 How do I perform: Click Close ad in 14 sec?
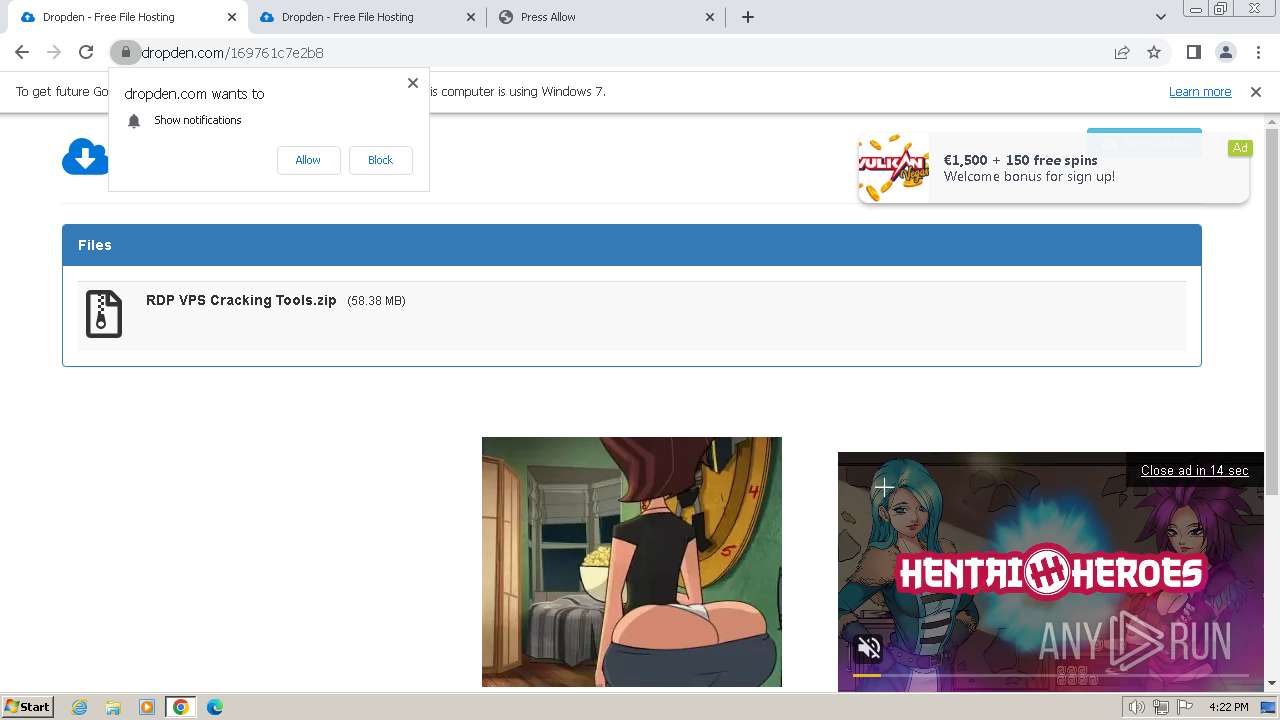1194,470
